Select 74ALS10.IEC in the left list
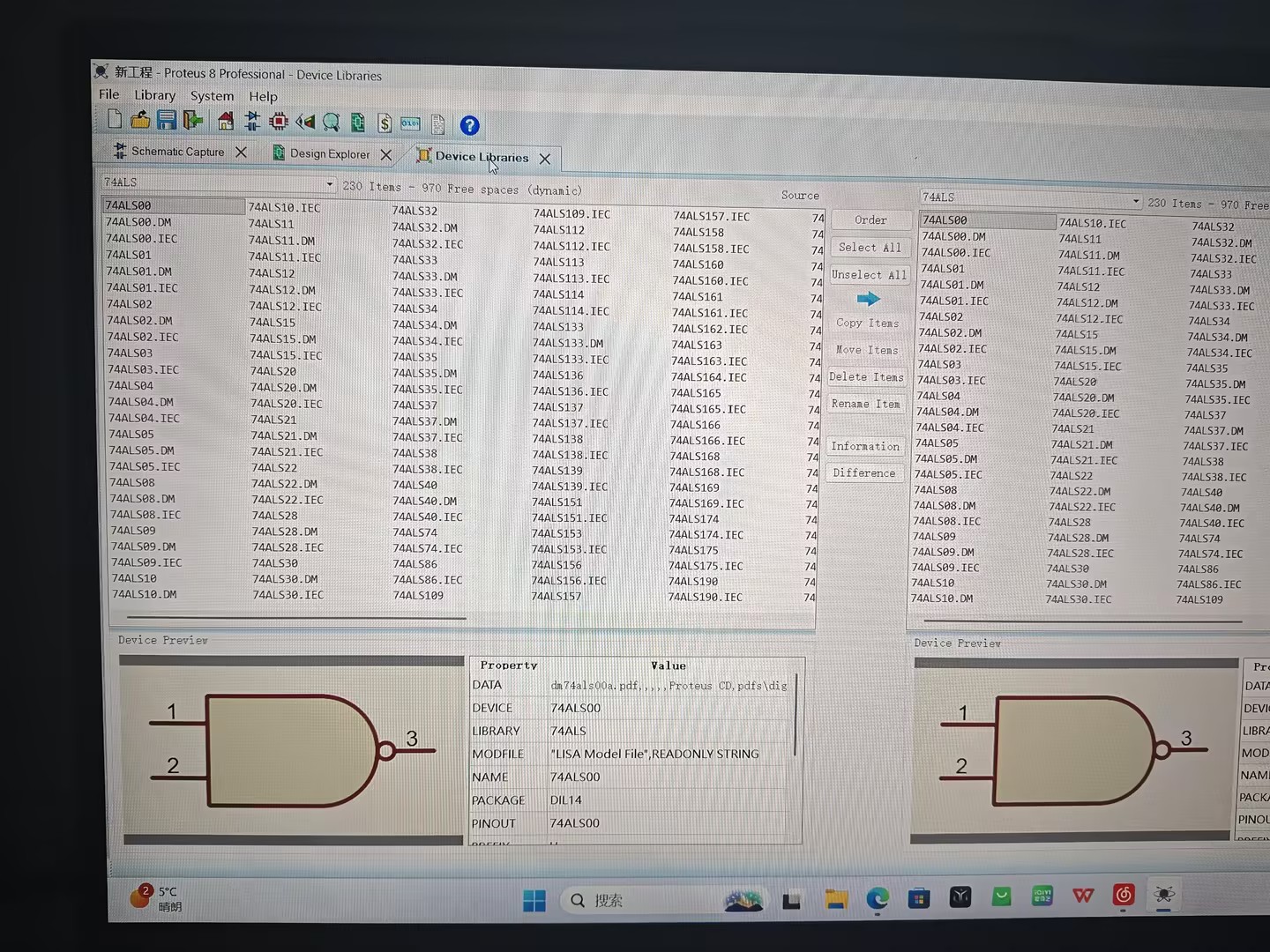This screenshot has height=952, width=1270. click(x=284, y=208)
